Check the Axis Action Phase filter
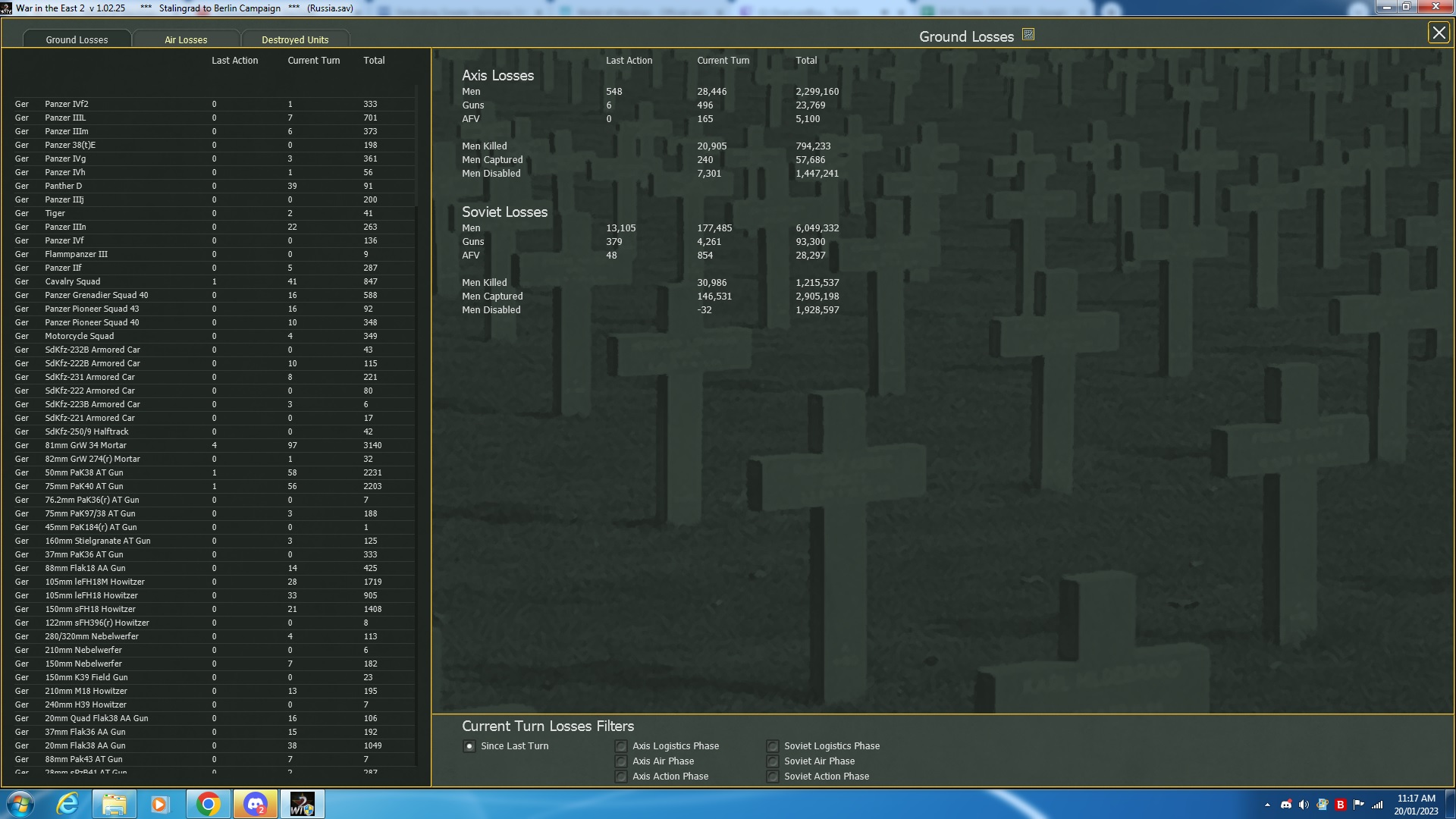 click(621, 777)
